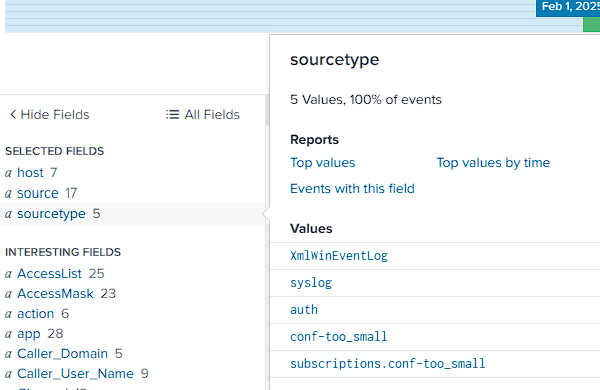This screenshot has width=600, height=390.
Task: Click the SELECTED FIELDS heading
Action: (x=54, y=151)
